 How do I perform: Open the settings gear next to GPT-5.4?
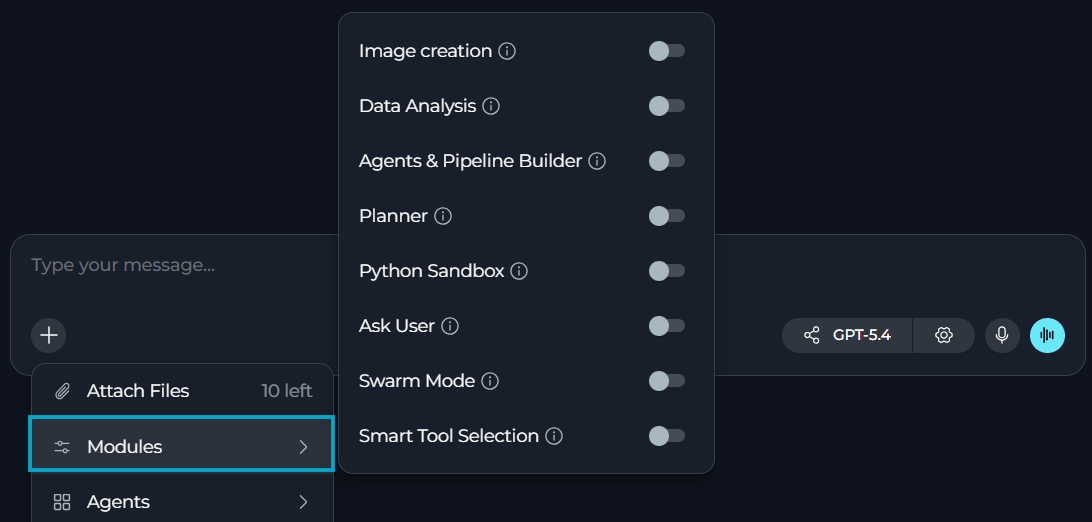pyautogui.click(x=944, y=335)
